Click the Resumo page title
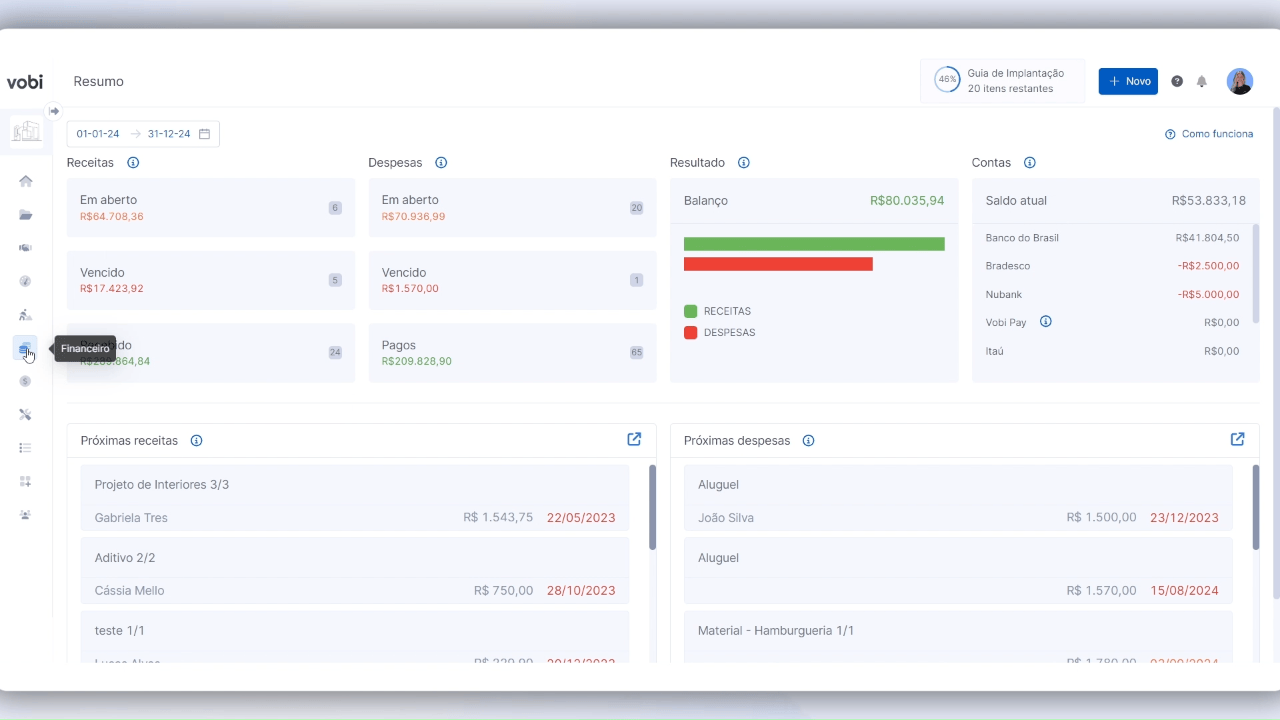This screenshot has height=720, width=1280. pos(99,82)
